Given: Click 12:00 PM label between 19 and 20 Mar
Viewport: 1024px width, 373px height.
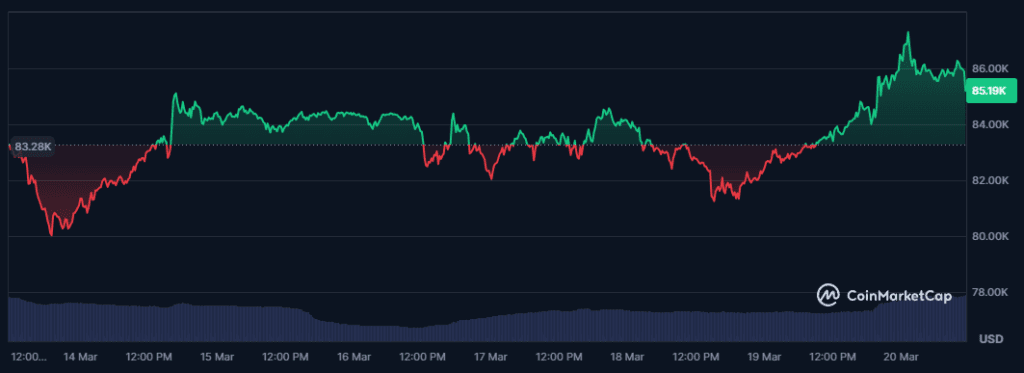Looking at the screenshot, I should (x=832, y=357).
